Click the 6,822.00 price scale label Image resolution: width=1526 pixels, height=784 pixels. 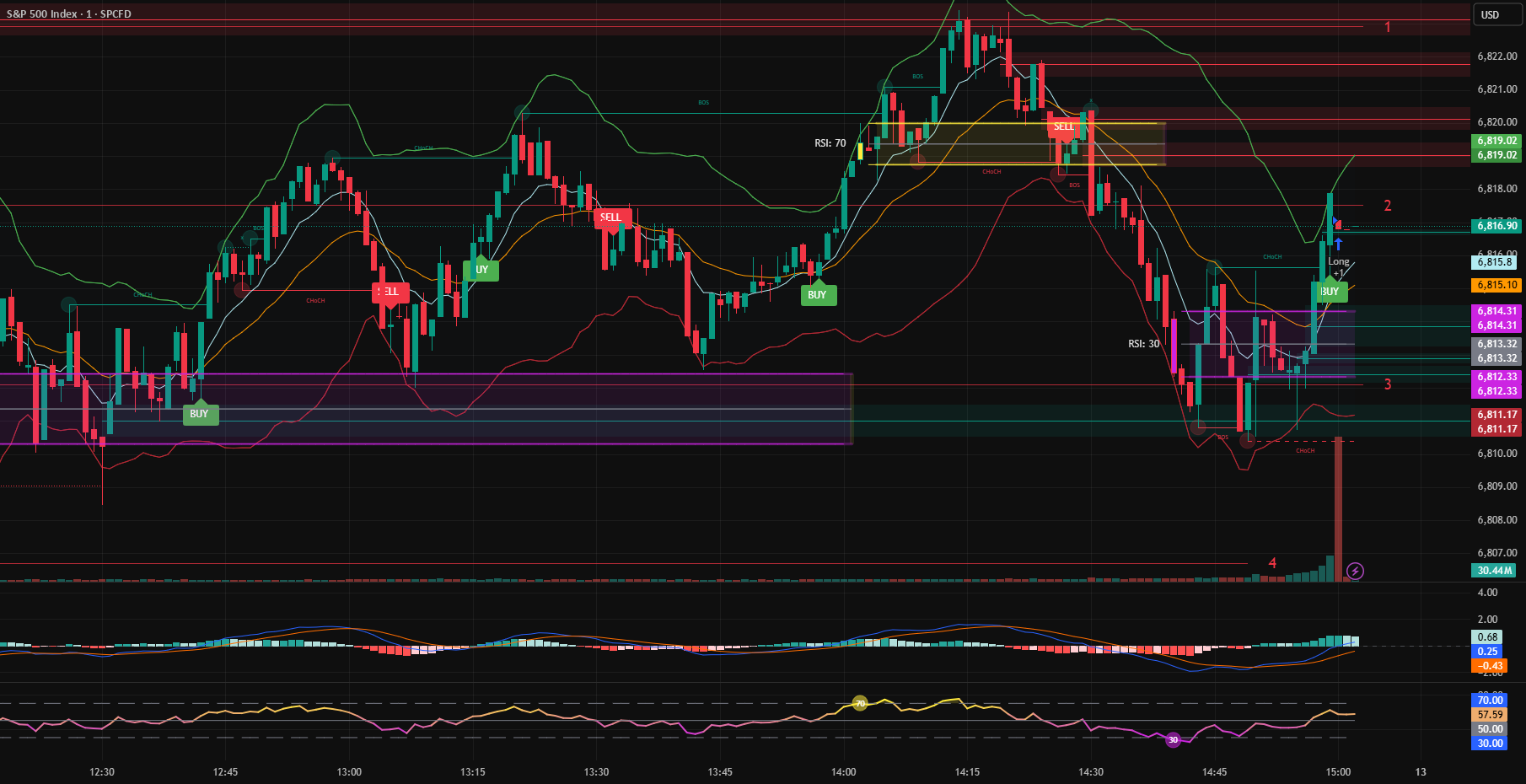(x=1496, y=56)
